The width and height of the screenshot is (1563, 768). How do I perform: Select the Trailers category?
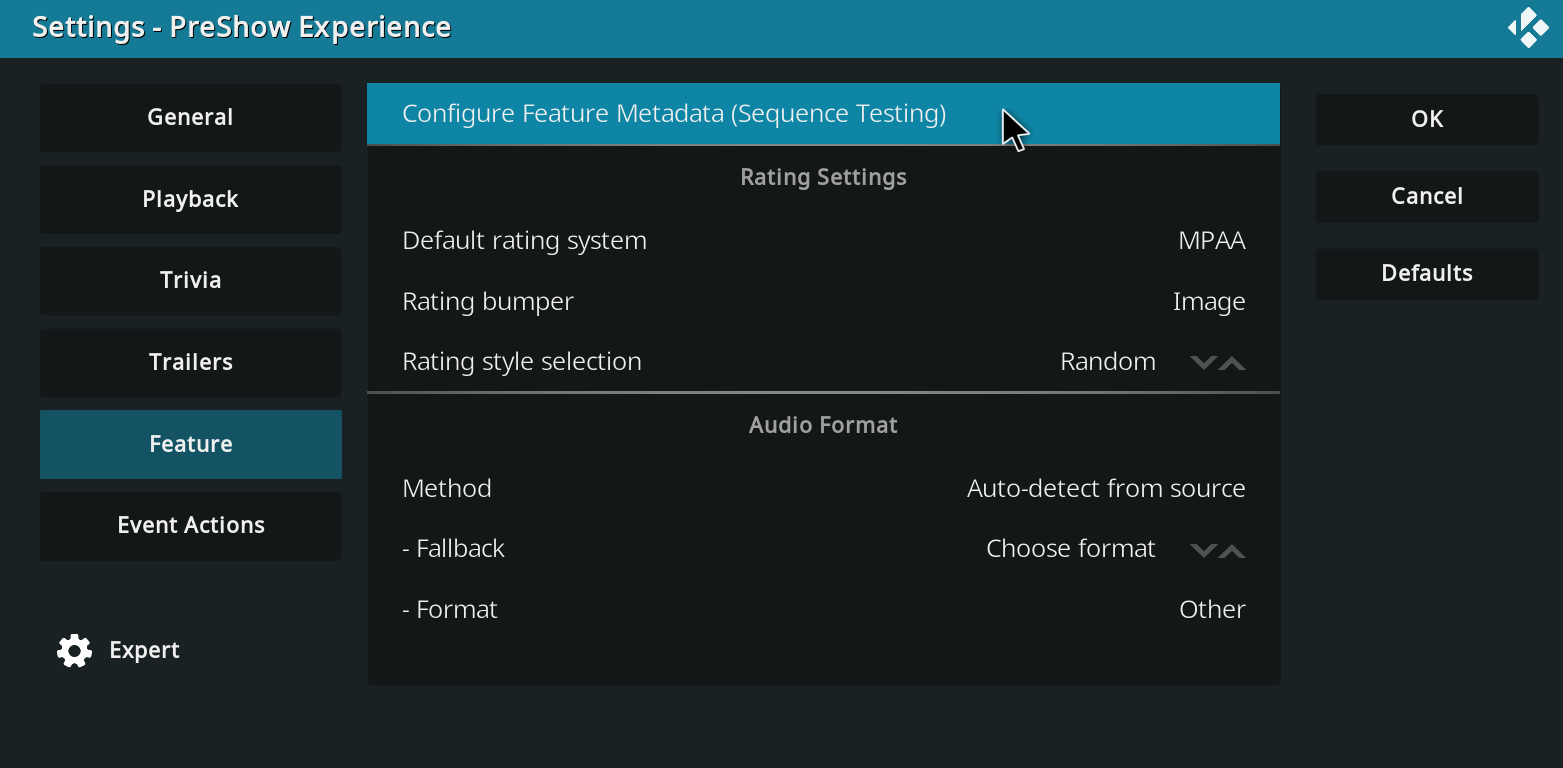190,362
